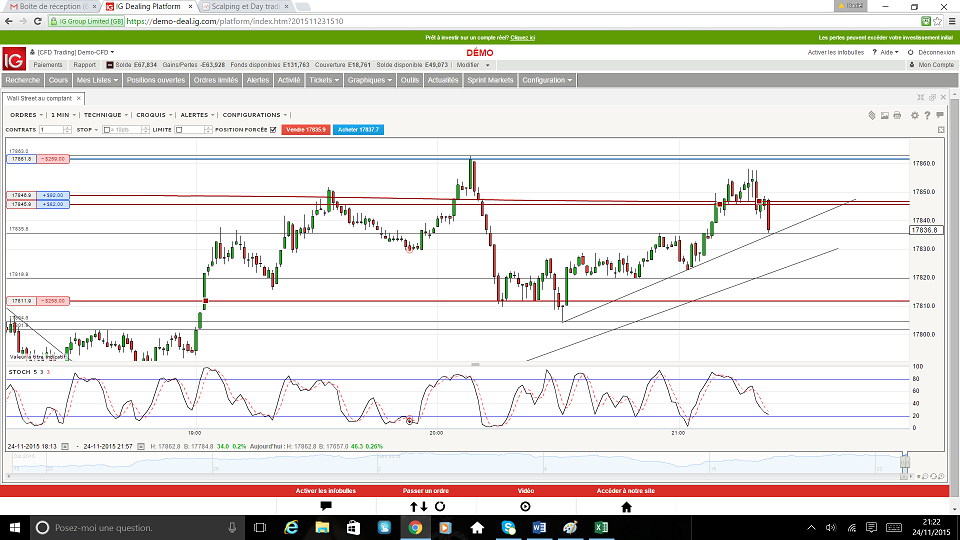960x540 pixels.
Task: Click the IG logo
Action: [x=13, y=59]
